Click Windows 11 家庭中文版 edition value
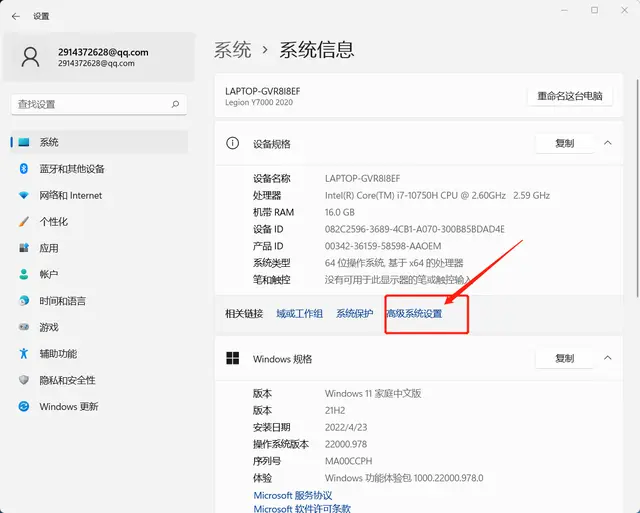640x513 pixels. coord(373,393)
